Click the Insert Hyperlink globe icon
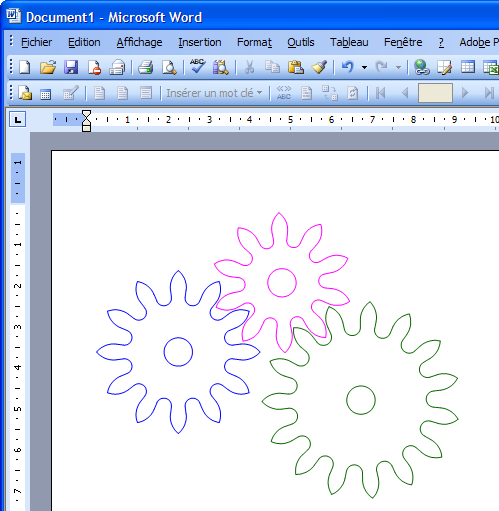The height and width of the screenshot is (511, 499). tap(421, 67)
